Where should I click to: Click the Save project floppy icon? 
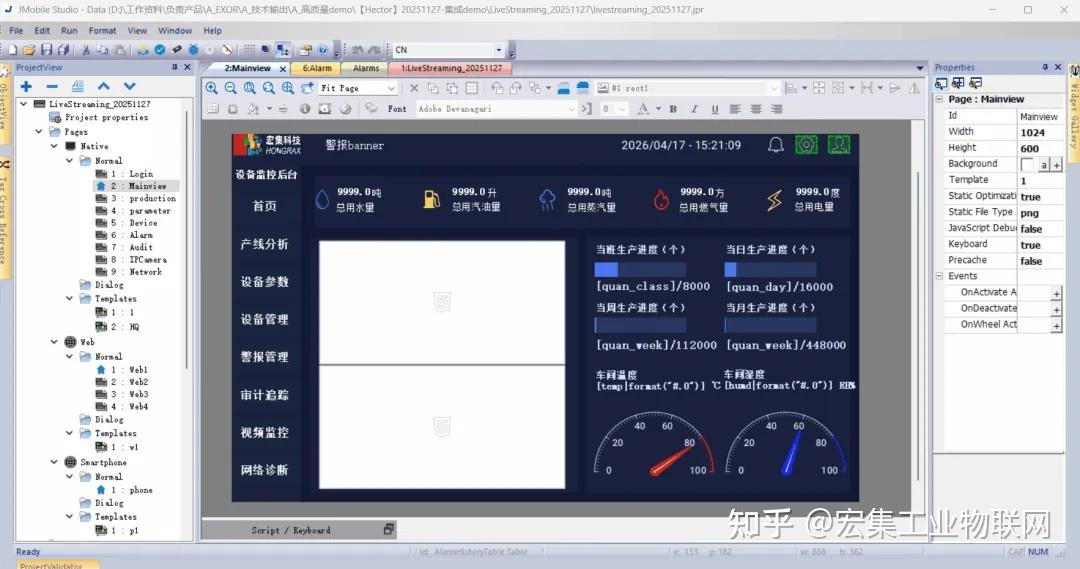46,50
